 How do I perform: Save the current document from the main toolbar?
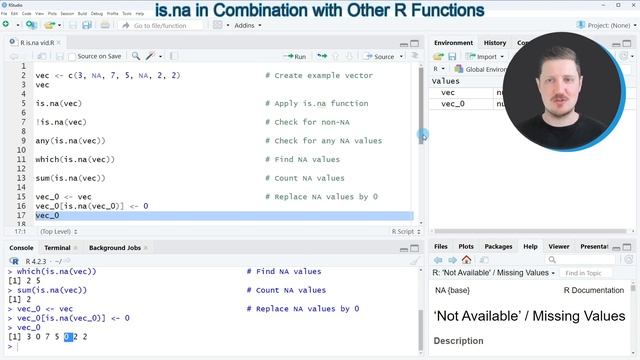pos(73,25)
